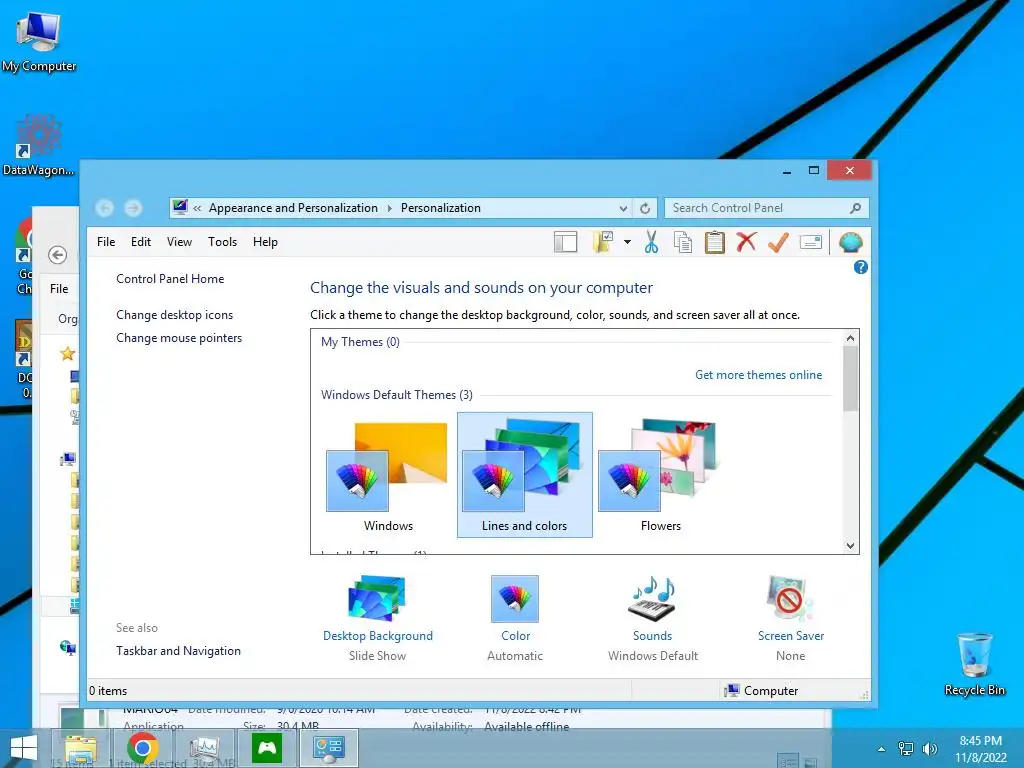Open the View menu
This screenshot has width=1024, height=768.
tap(179, 242)
